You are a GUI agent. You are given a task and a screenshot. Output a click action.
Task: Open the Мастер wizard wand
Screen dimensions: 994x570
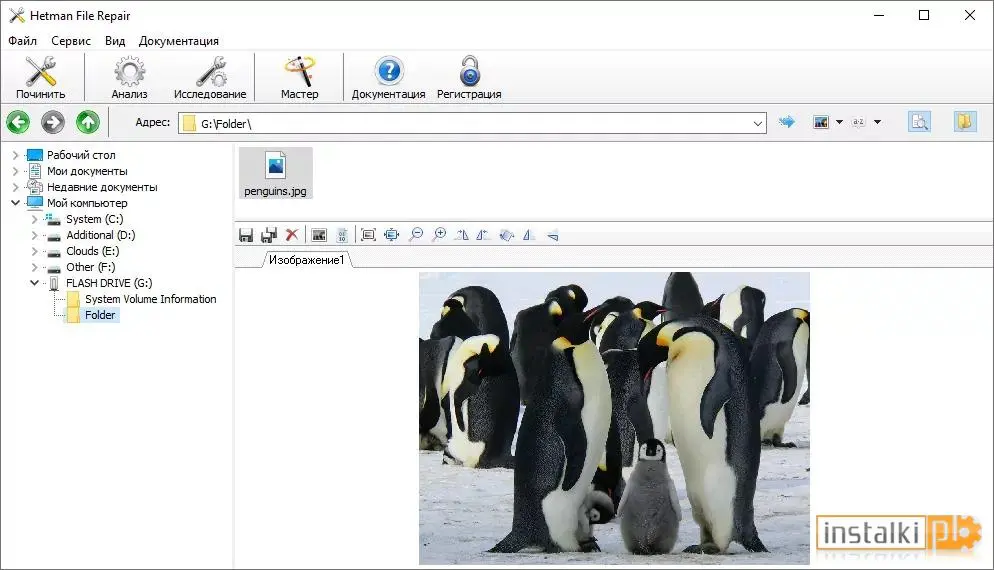click(x=299, y=77)
